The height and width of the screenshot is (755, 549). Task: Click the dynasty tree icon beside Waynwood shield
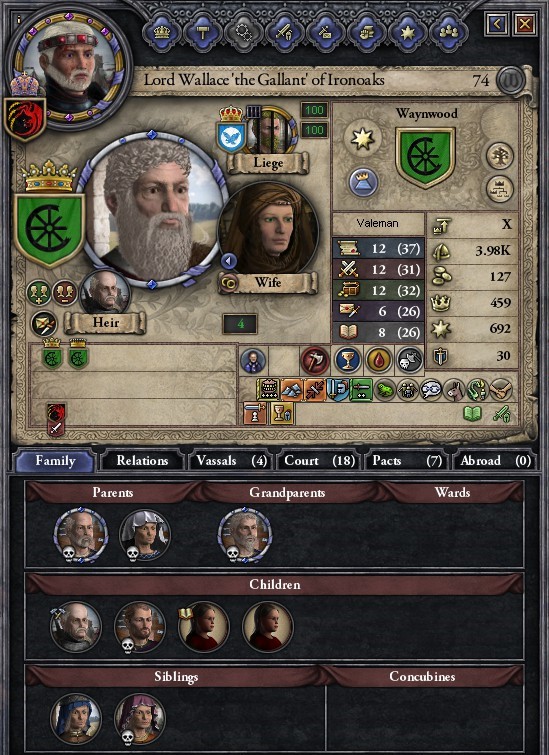tap(499, 156)
